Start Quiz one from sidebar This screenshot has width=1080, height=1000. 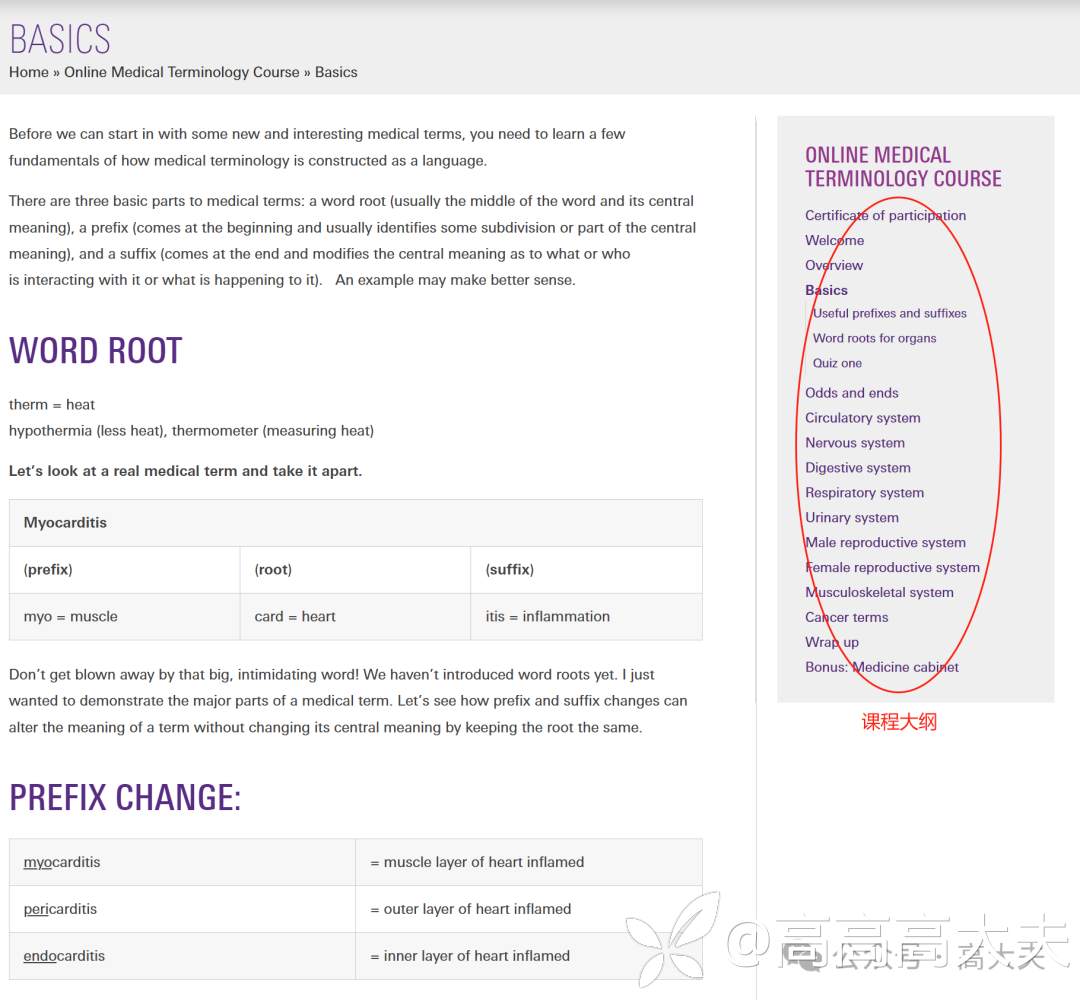(x=837, y=363)
